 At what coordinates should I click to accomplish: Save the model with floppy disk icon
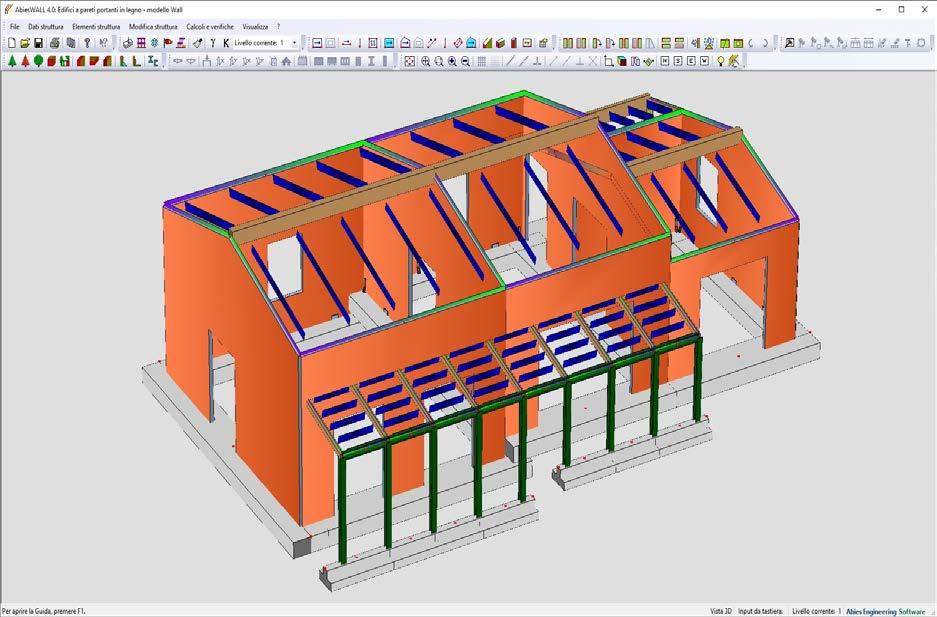click(x=38, y=43)
